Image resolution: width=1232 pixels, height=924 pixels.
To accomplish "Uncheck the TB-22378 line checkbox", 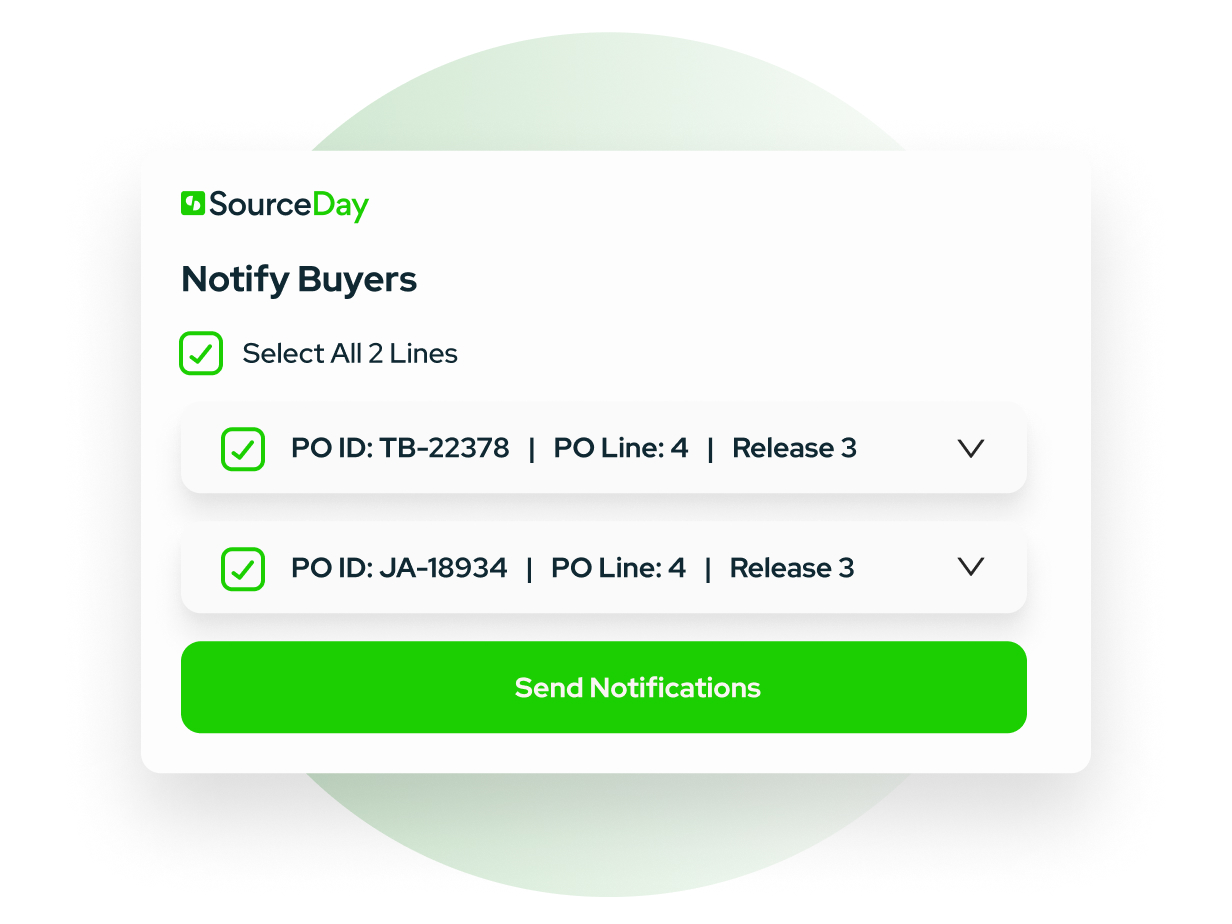I will pos(242,449).
